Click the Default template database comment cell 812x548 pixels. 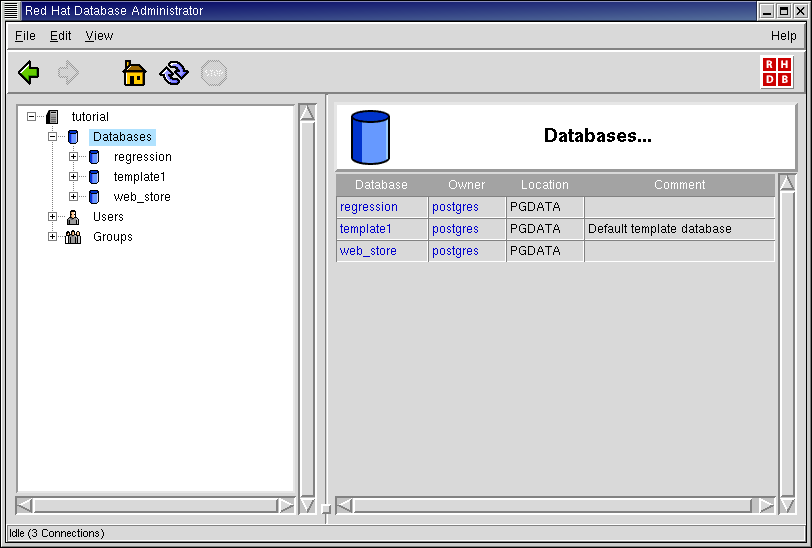(679, 228)
